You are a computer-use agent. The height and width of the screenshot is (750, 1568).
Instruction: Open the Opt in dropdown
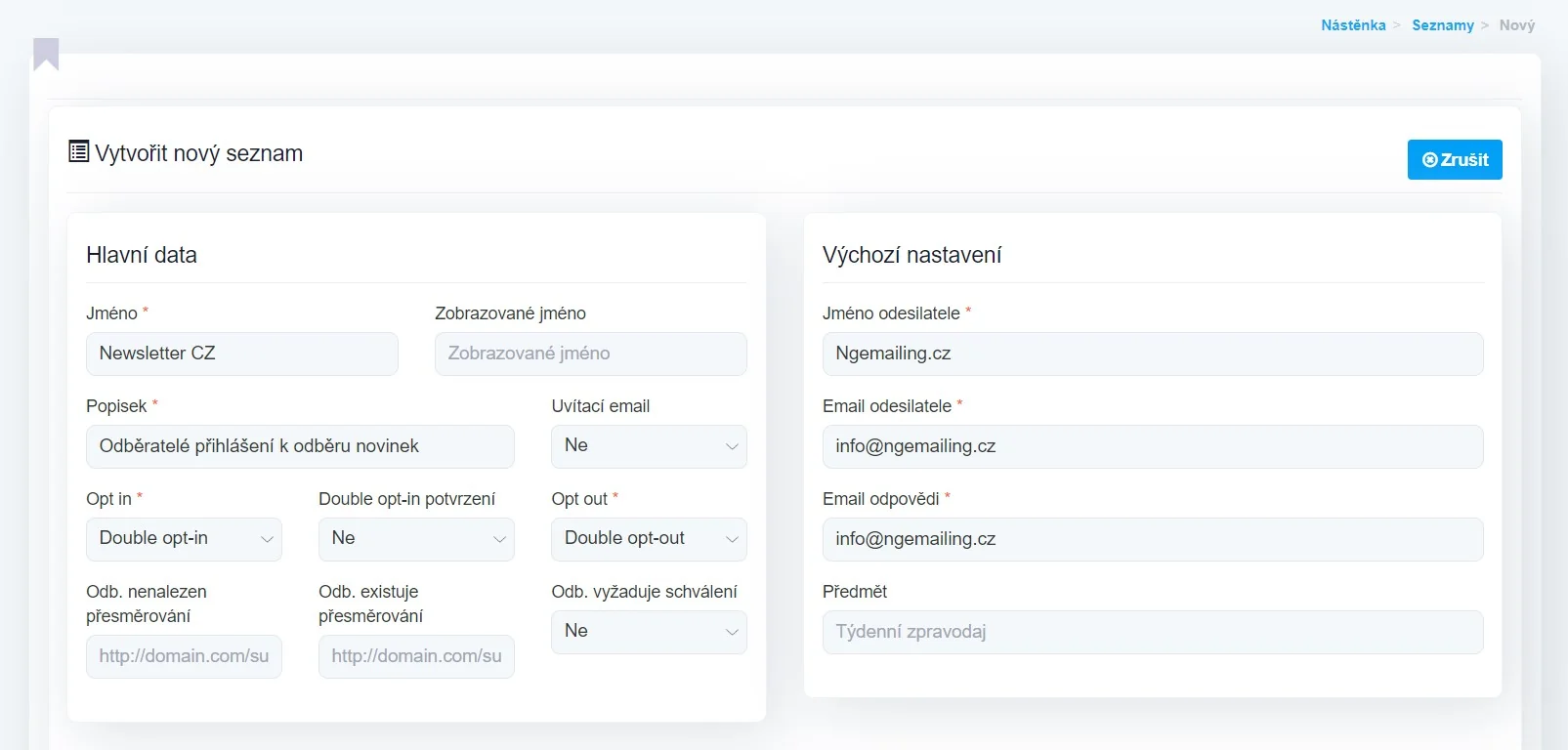tap(184, 539)
